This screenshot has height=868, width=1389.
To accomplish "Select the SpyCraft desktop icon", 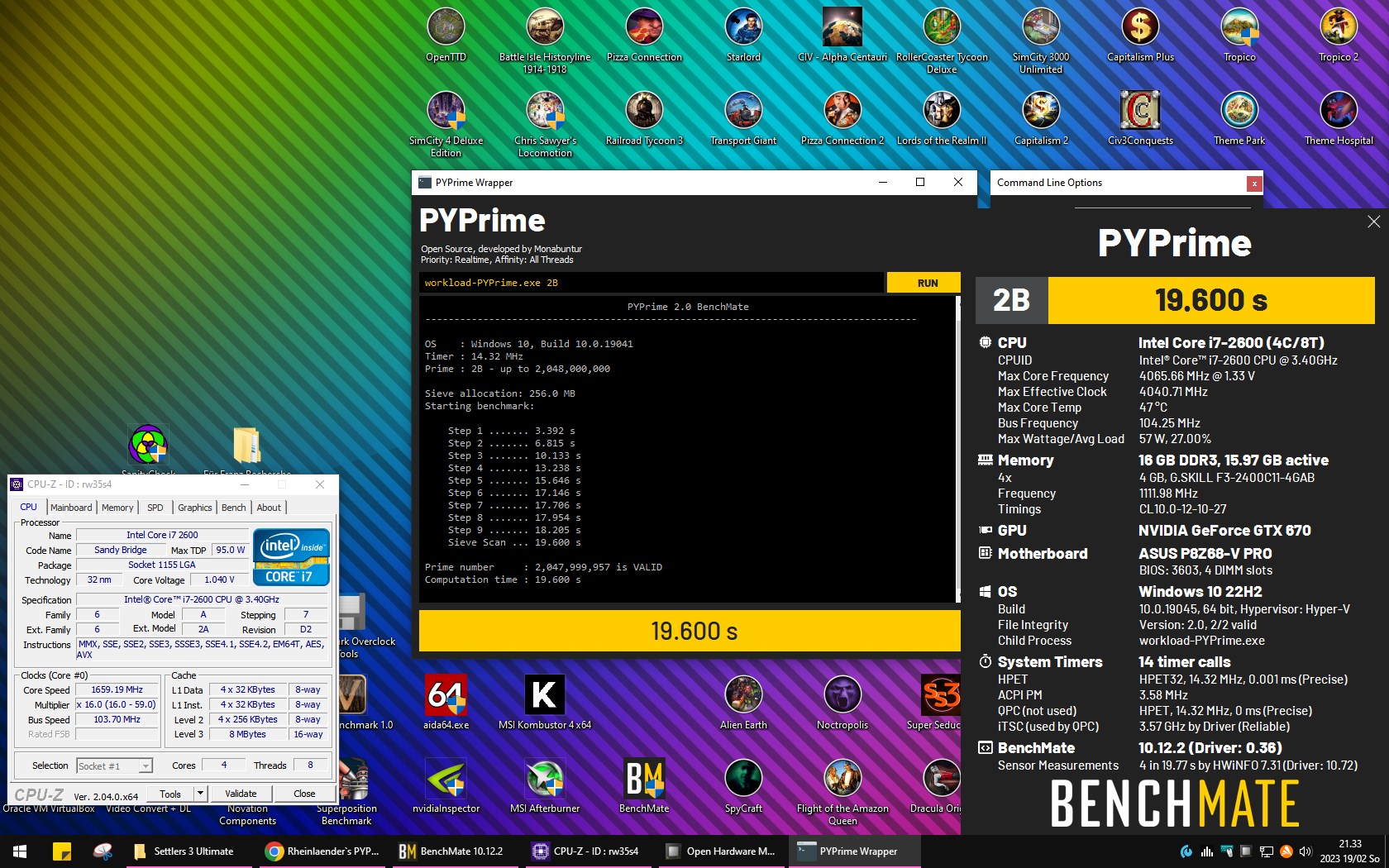I will pos(743,786).
